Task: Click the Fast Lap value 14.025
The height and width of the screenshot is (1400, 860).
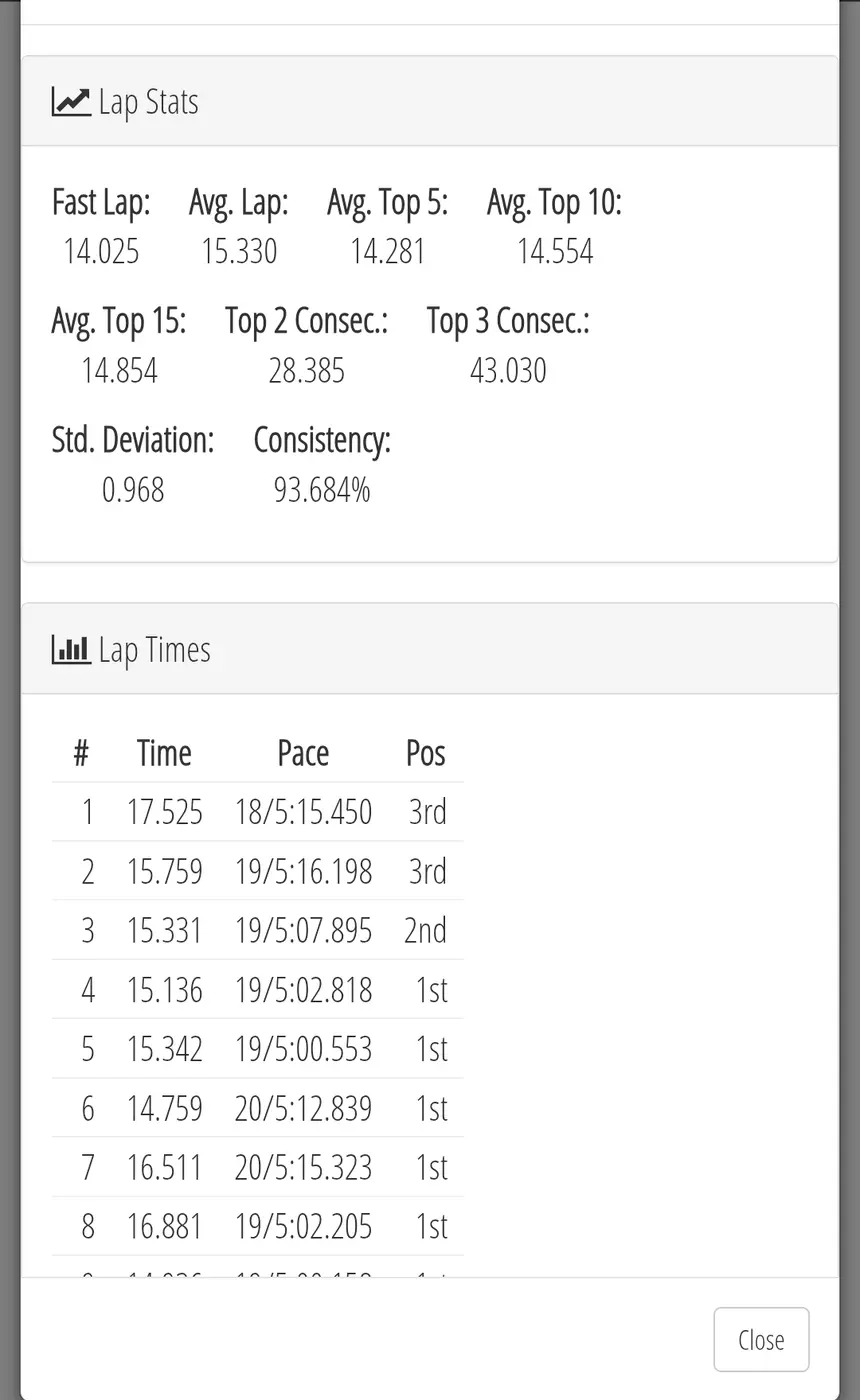Action: (x=101, y=251)
